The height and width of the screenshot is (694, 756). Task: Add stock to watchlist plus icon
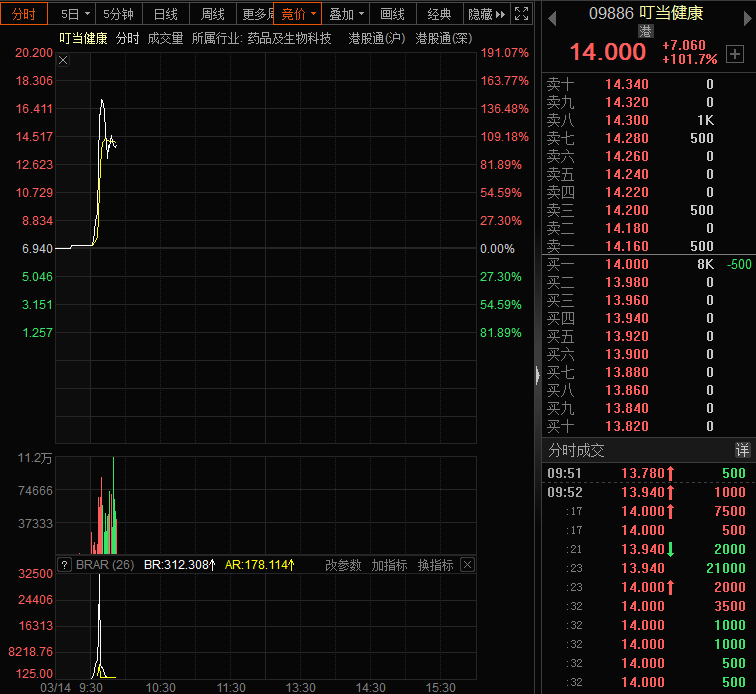[735, 54]
